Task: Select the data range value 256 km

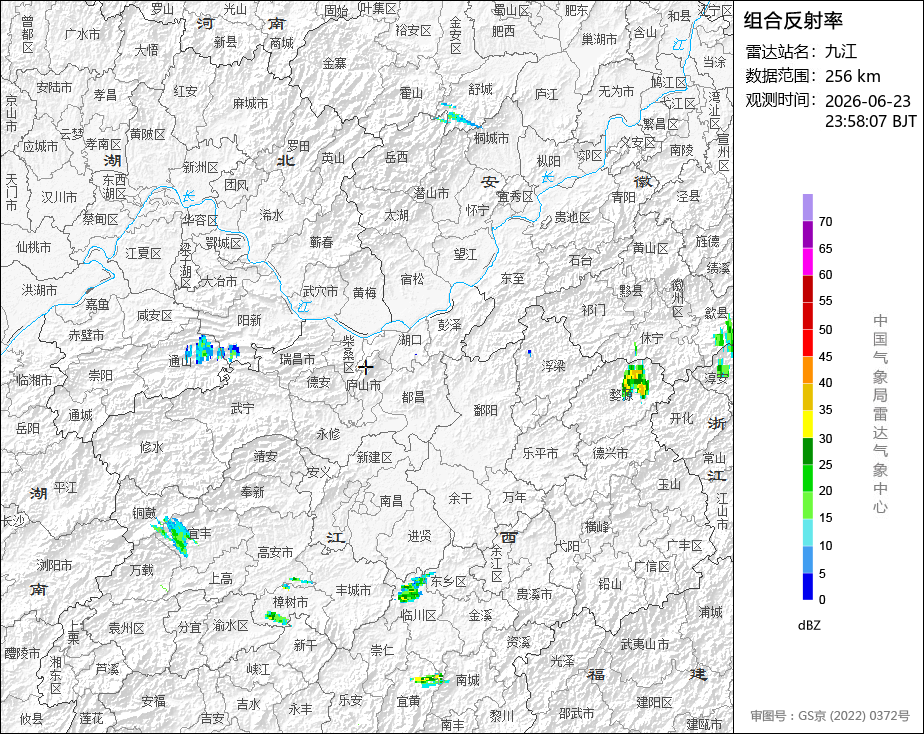Action: coord(852,77)
